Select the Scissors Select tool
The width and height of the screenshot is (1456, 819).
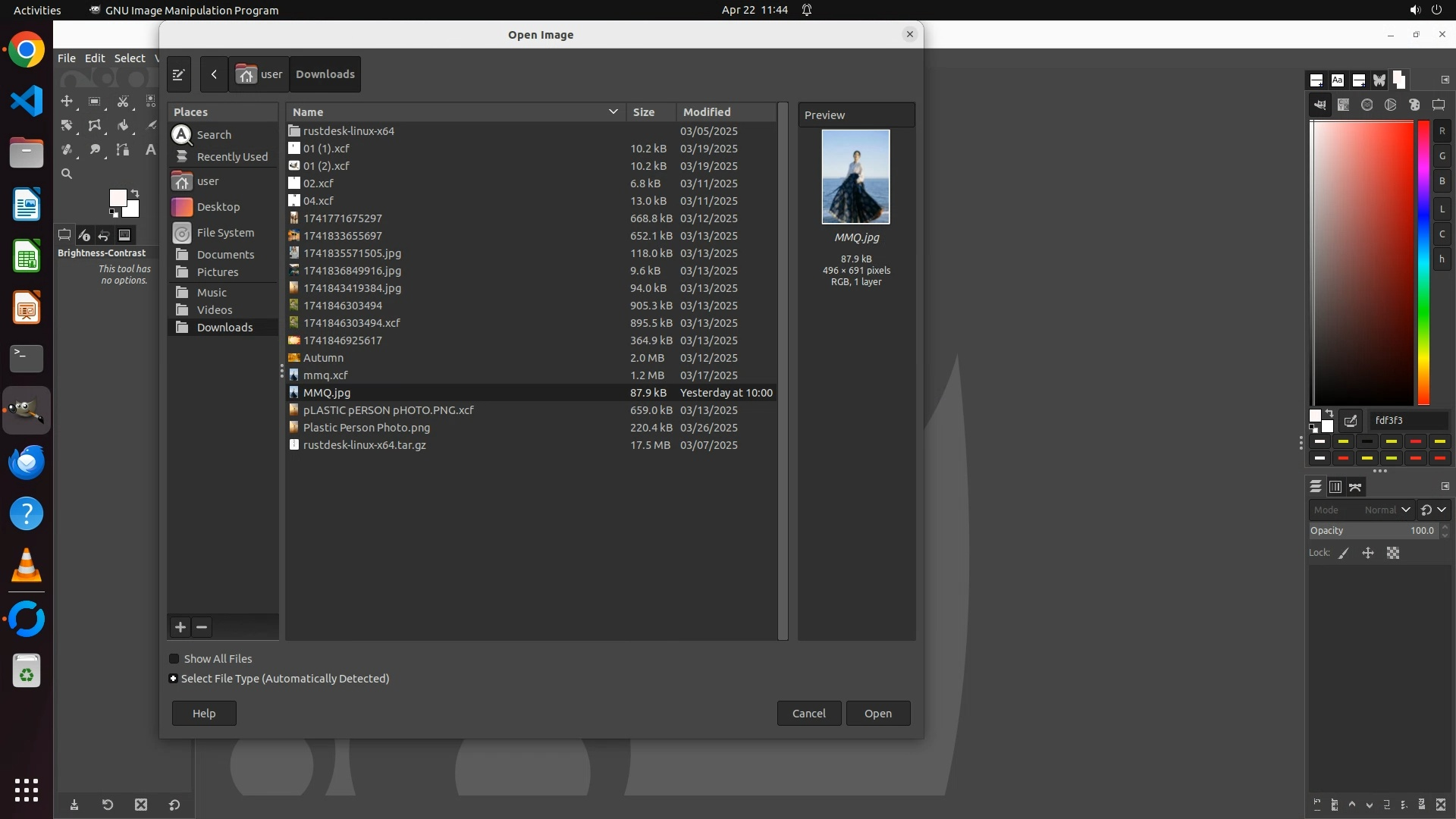[x=122, y=102]
